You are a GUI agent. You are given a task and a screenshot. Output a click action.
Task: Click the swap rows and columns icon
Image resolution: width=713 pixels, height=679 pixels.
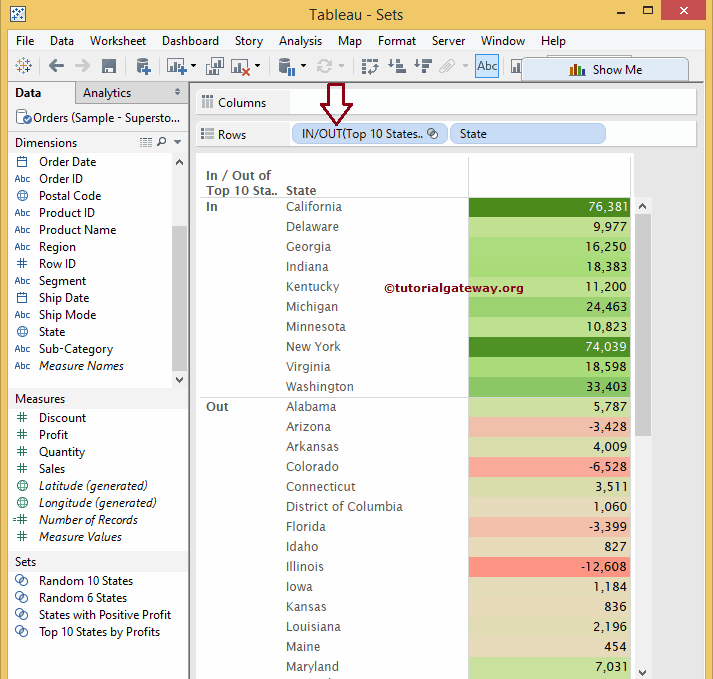pyautogui.click(x=370, y=67)
